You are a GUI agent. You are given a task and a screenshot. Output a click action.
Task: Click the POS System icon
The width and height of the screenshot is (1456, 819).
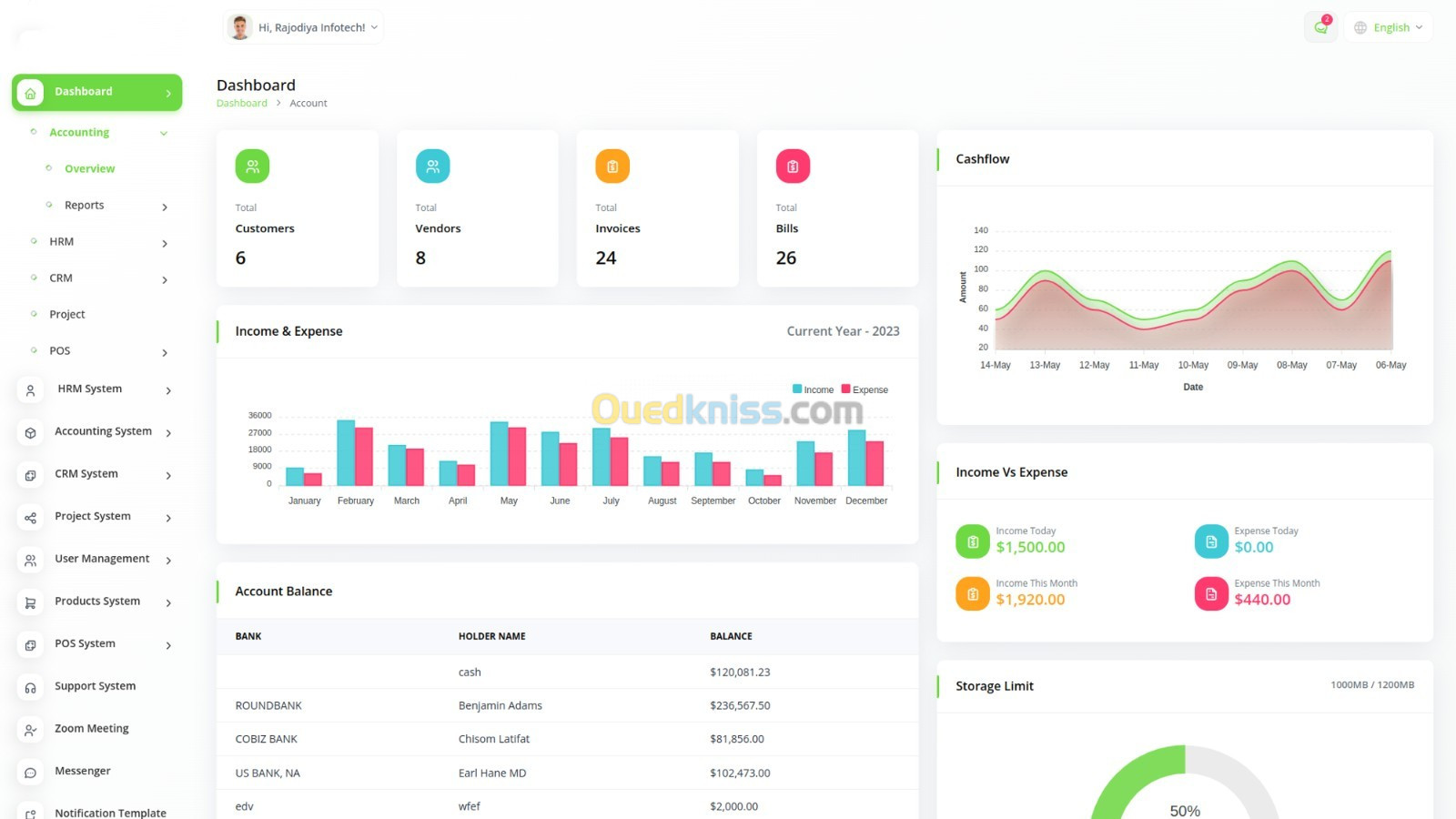point(30,645)
